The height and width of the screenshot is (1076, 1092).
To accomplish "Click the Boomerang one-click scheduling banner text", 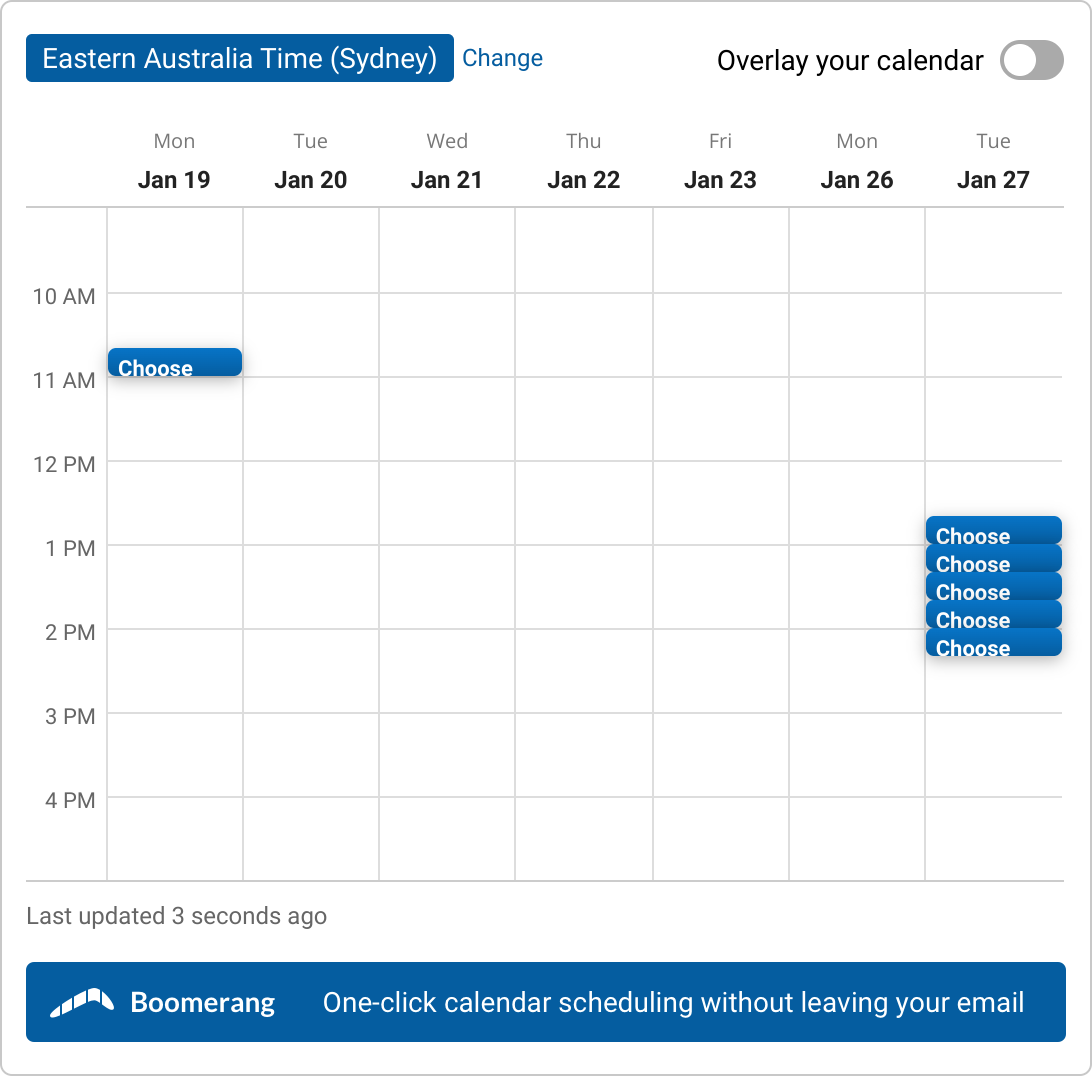I will pyautogui.click(x=673, y=1002).
